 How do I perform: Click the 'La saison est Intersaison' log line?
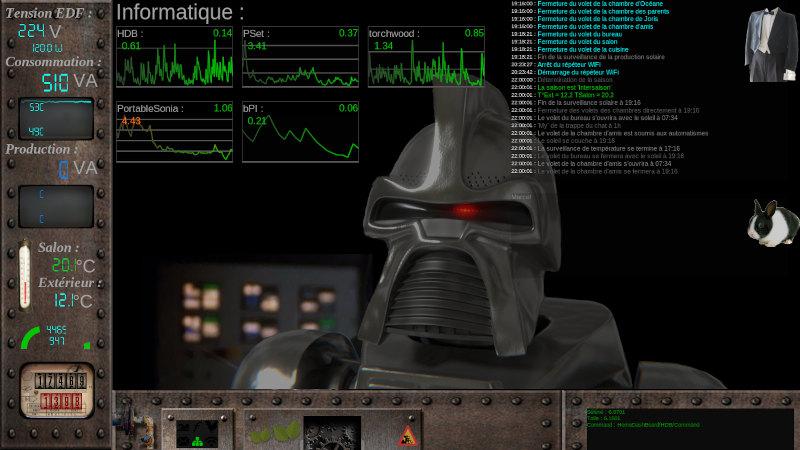pyautogui.click(x=573, y=87)
